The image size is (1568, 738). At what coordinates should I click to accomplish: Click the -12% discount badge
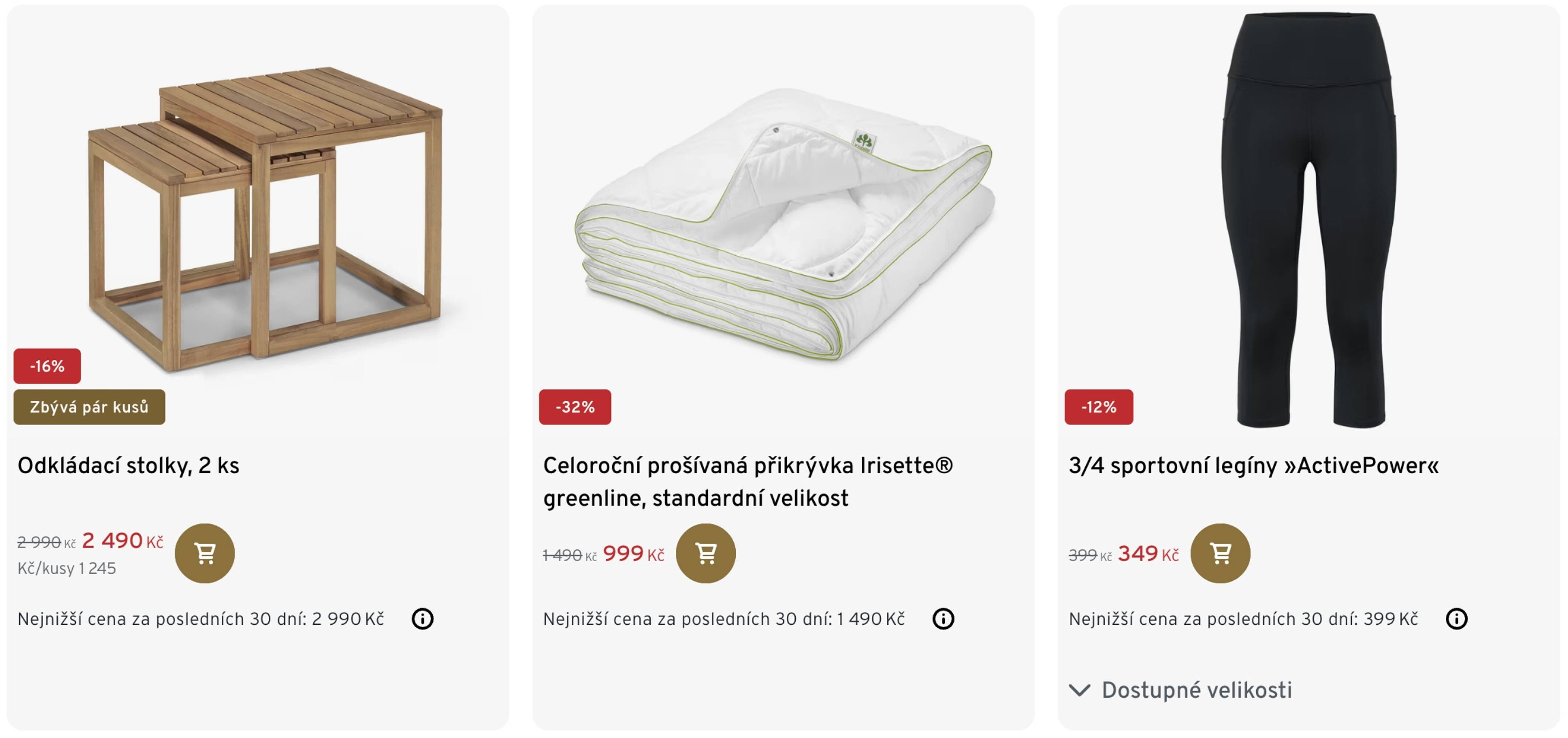1098,407
